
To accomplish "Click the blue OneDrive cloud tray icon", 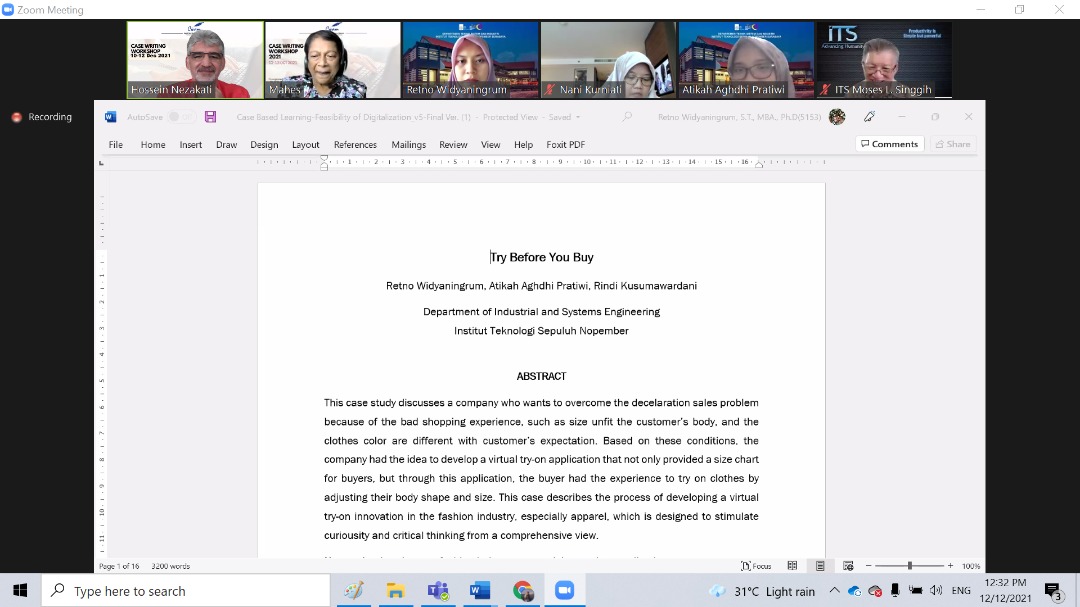I will pyautogui.click(x=855, y=590).
